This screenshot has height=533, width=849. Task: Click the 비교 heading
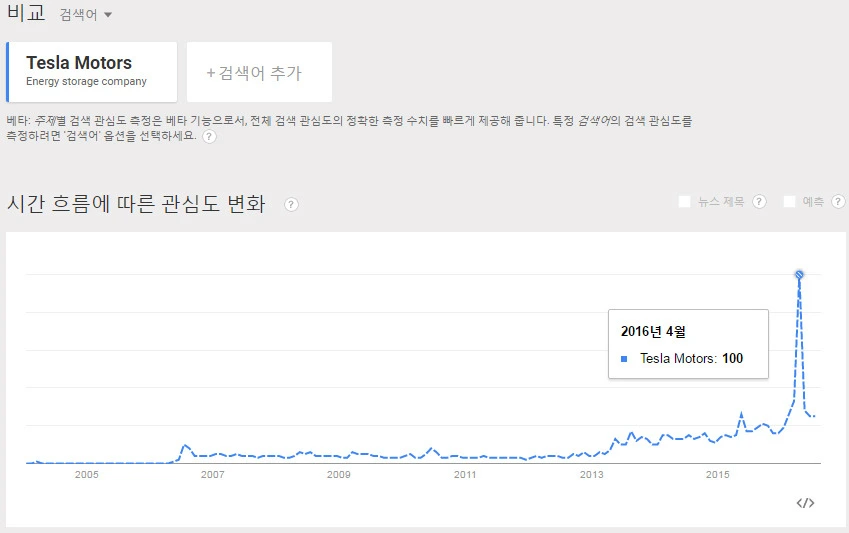coord(25,13)
